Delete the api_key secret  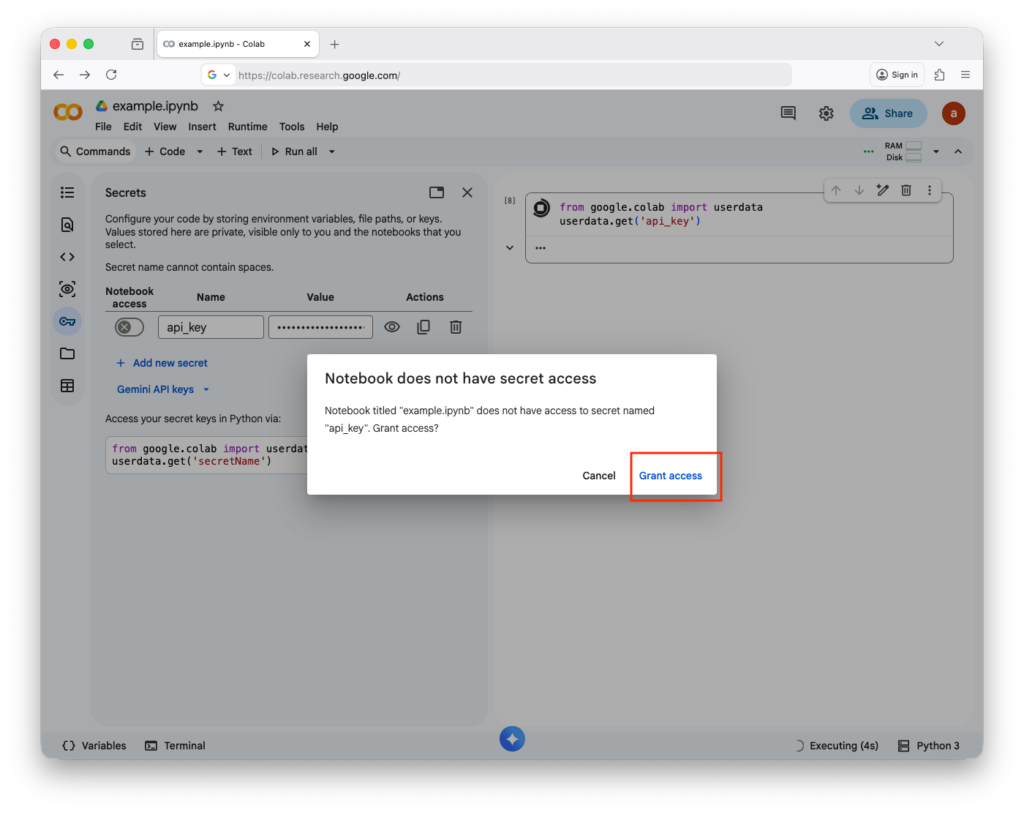[x=455, y=327]
